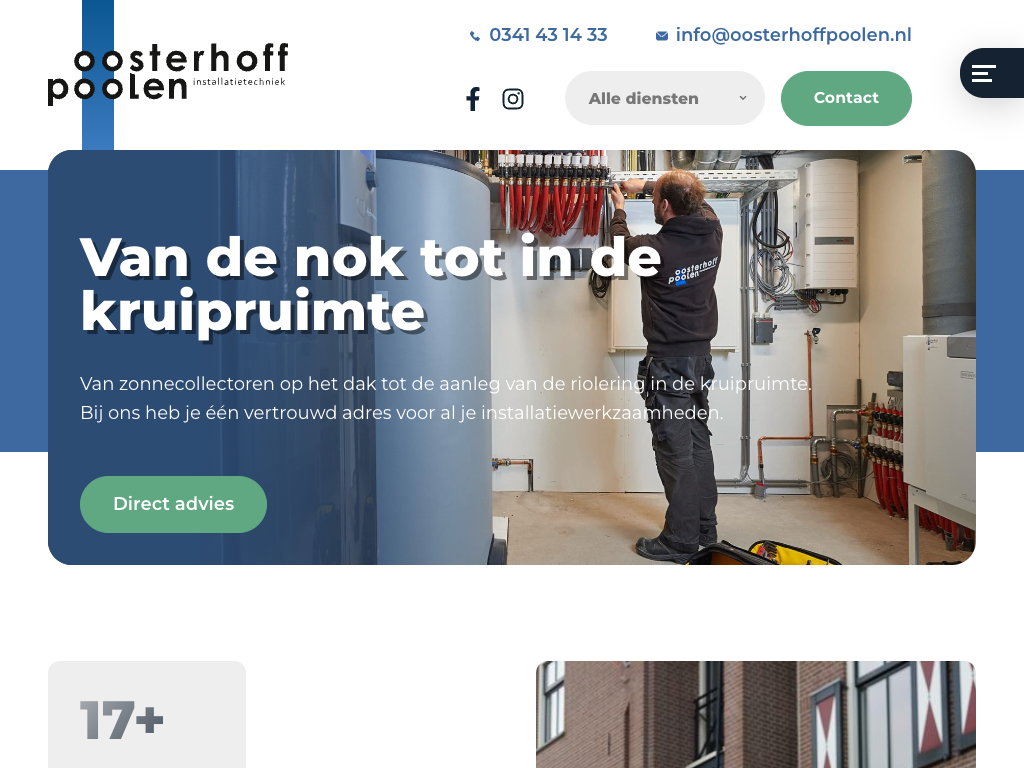Click the Oosterhoff Poolen logo
The width and height of the screenshot is (1024, 768).
coord(168,74)
